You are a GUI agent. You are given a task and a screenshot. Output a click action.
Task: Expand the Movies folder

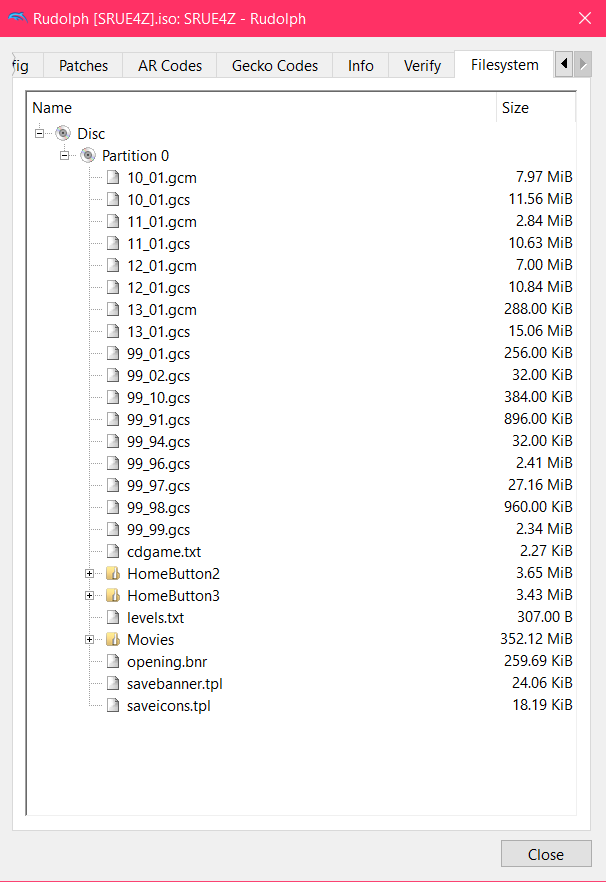(89, 640)
